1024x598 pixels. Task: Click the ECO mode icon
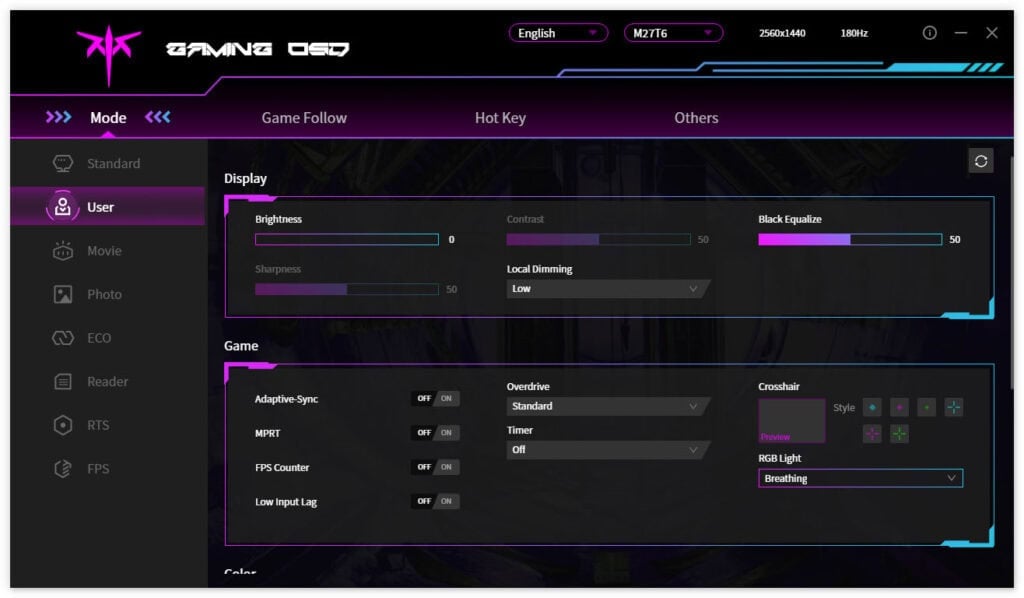point(63,338)
